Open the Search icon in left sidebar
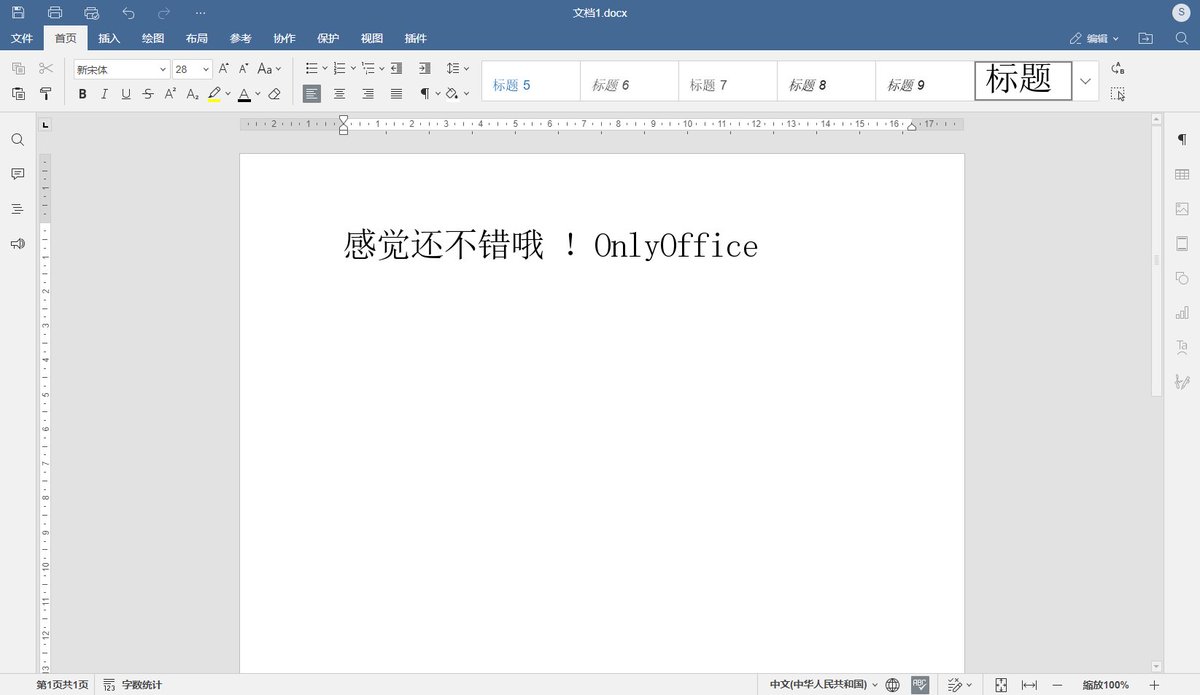Image resolution: width=1200 pixels, height=695 pixels. tap(17, 140)
